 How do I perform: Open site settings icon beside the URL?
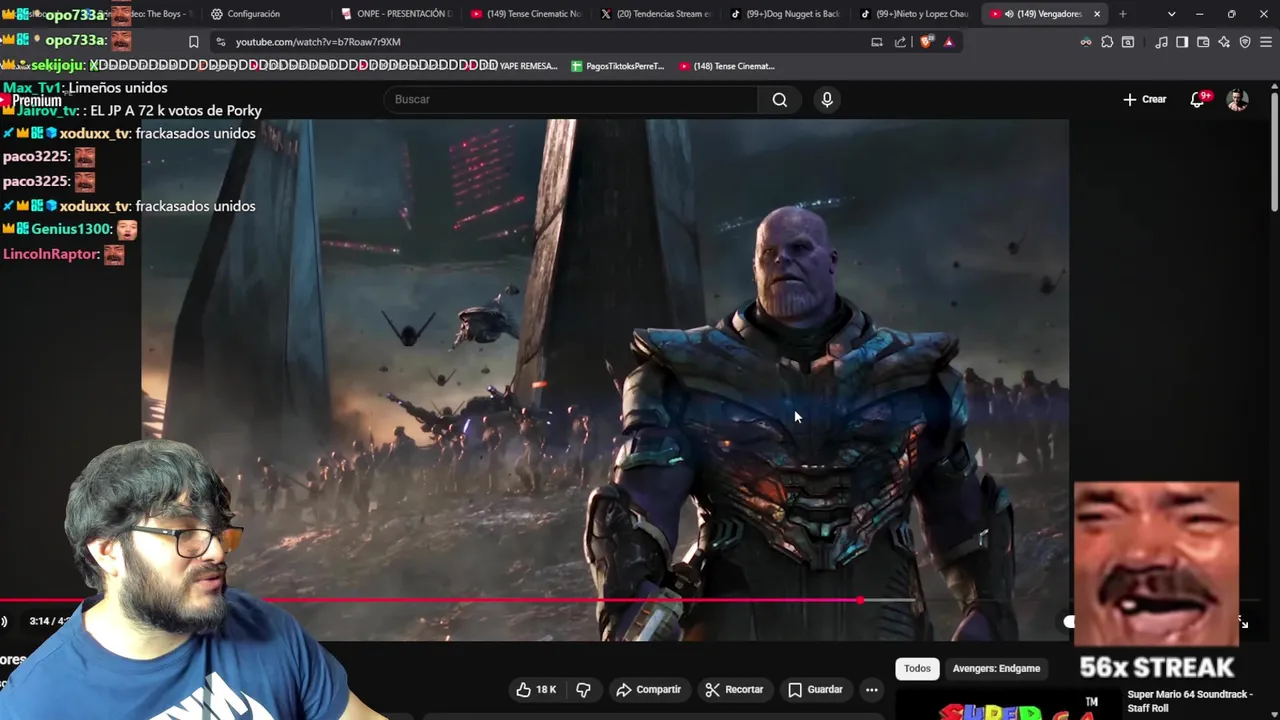tap(219, 42)
